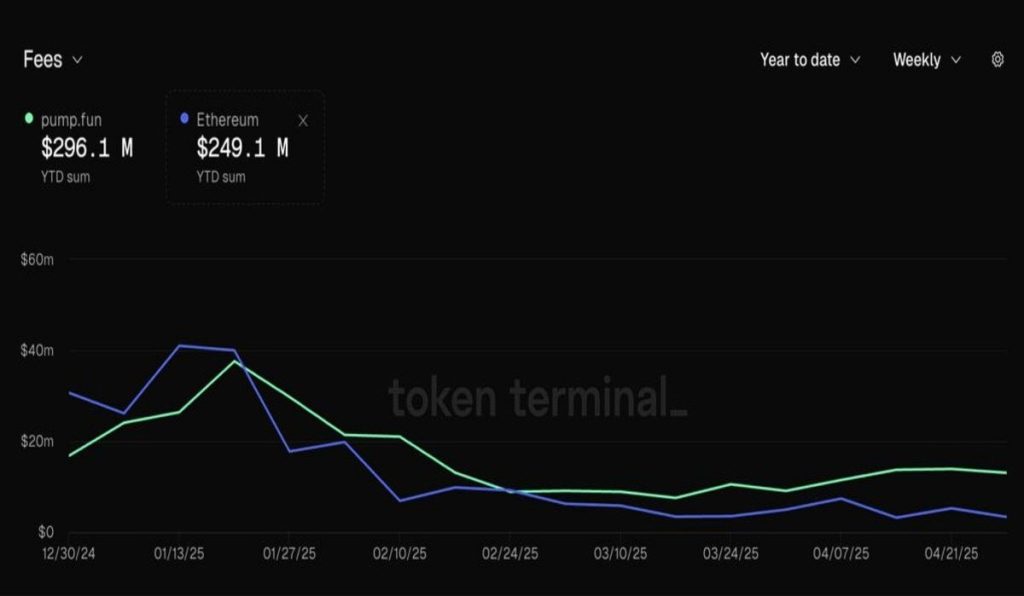1024x596 pixels.
Task: Open the Weekly granularity dropdown
Action: point(926,60)
